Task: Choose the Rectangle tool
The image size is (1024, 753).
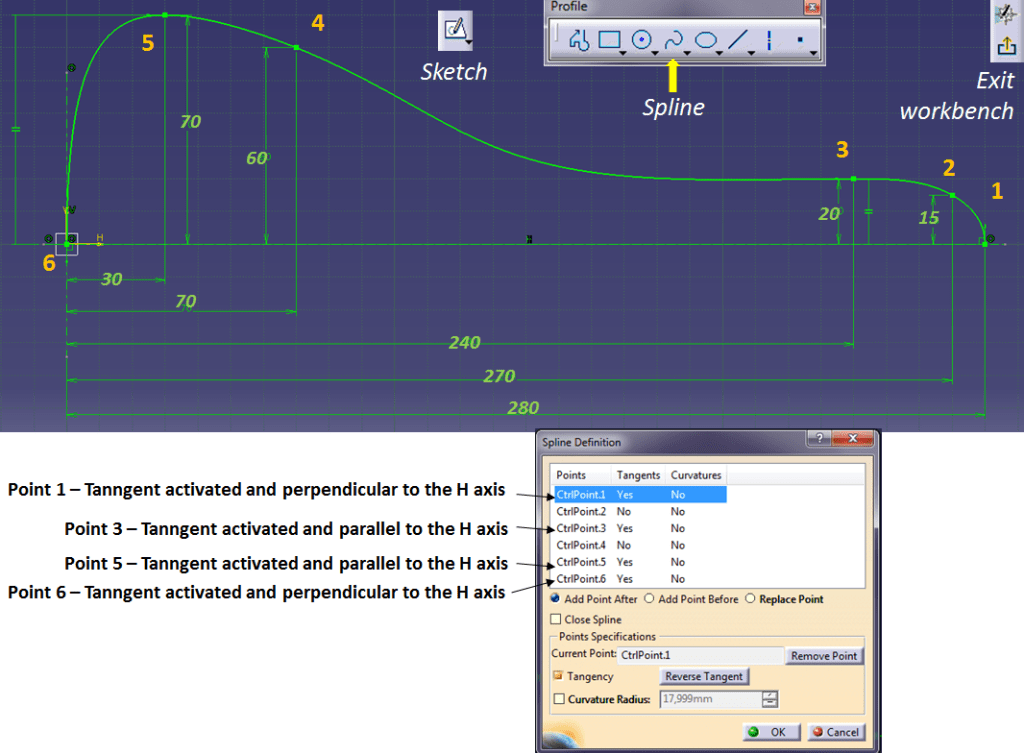Action: tap(609, 40)
